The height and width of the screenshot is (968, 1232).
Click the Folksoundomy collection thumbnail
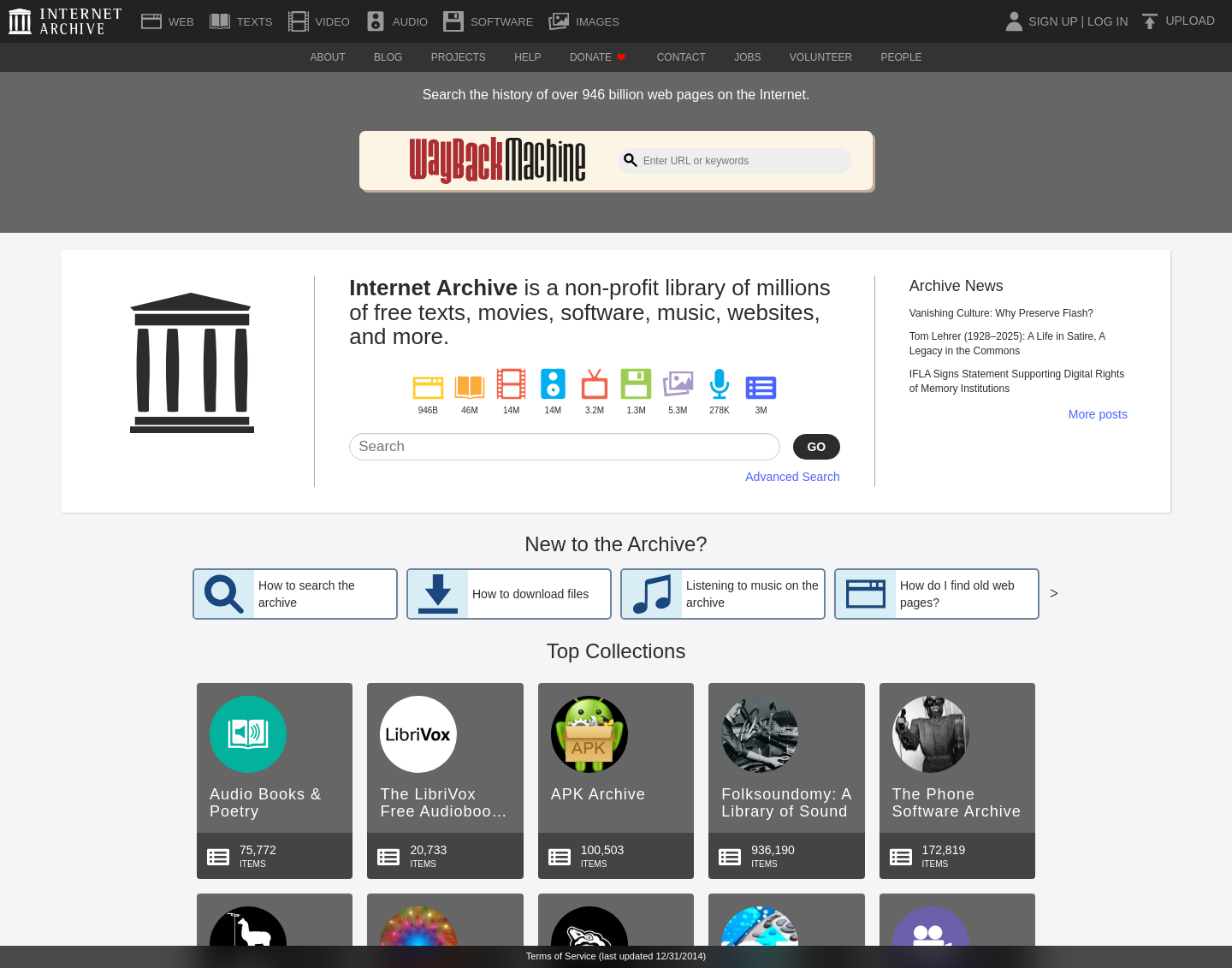pyautogui.click(x=760, y=734)
